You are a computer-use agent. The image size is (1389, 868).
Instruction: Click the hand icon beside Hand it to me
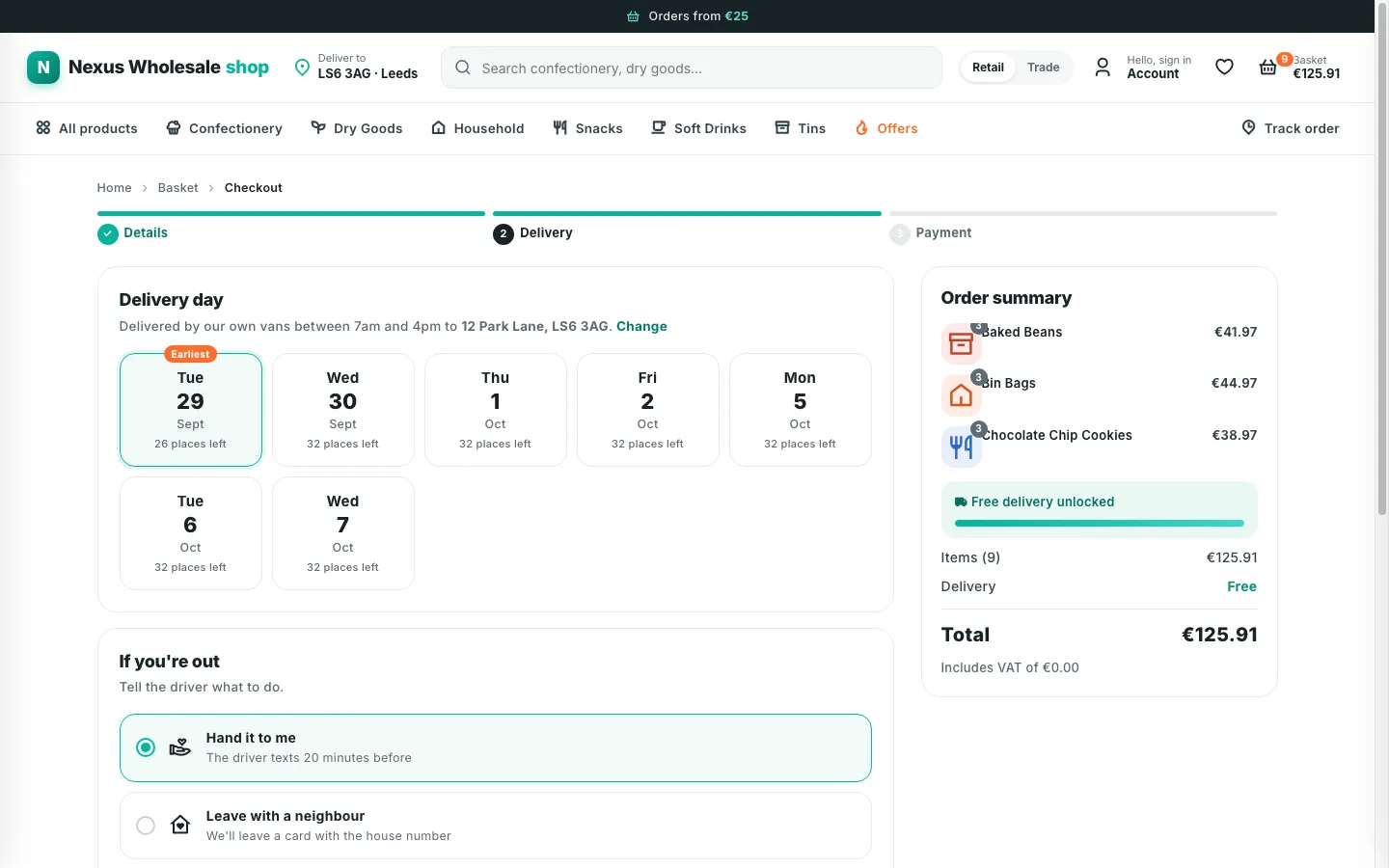(x=180, y=747)
